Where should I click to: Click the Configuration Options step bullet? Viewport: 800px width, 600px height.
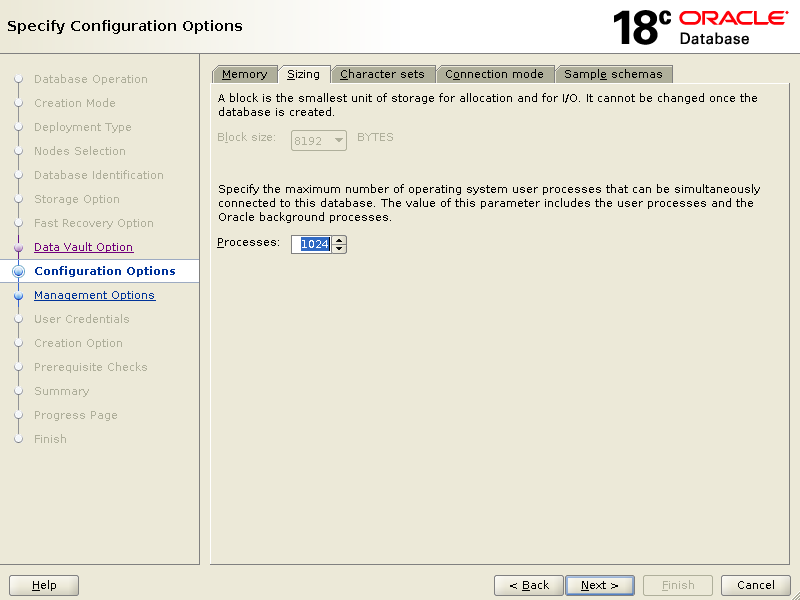18,271
